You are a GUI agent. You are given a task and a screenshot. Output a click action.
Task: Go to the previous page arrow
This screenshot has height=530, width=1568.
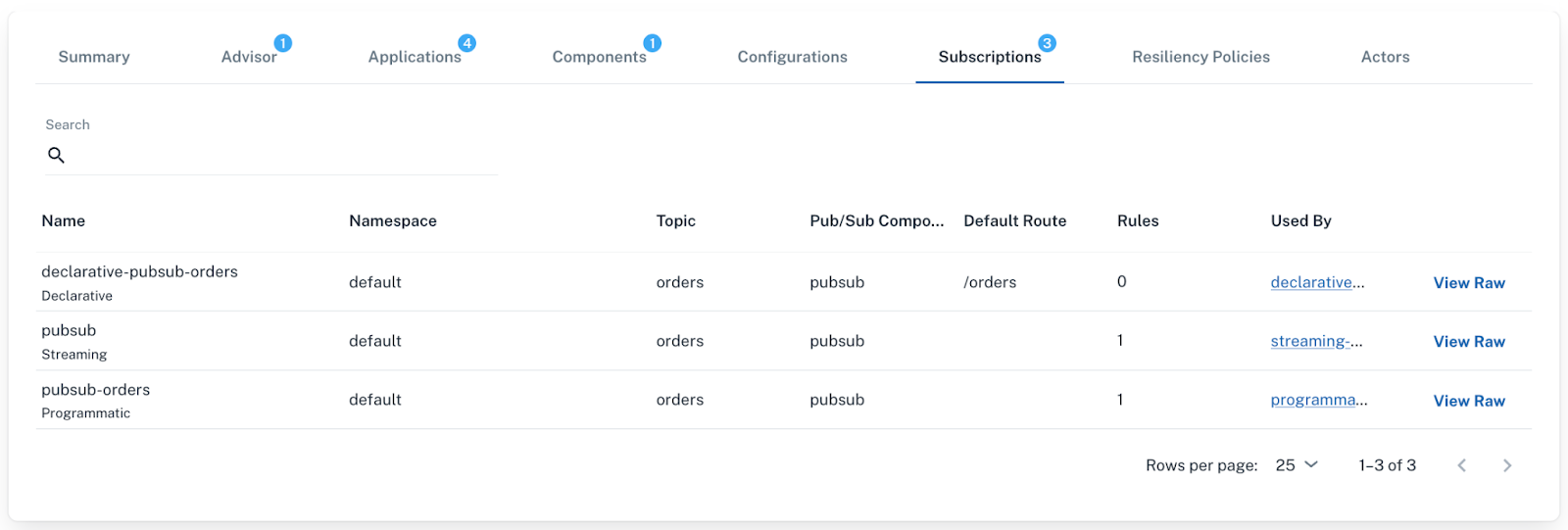point(1461,465)
